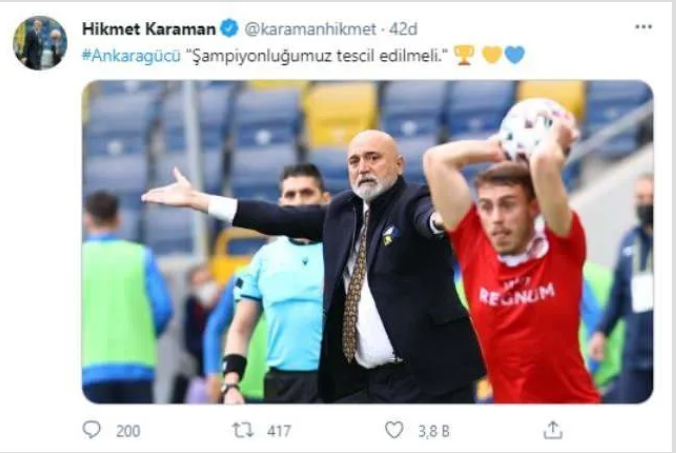
Task: Click the quoted tweet text "Şampiyonluğumuz tescil edilmeli."
Action: click(x=317, y=56)
